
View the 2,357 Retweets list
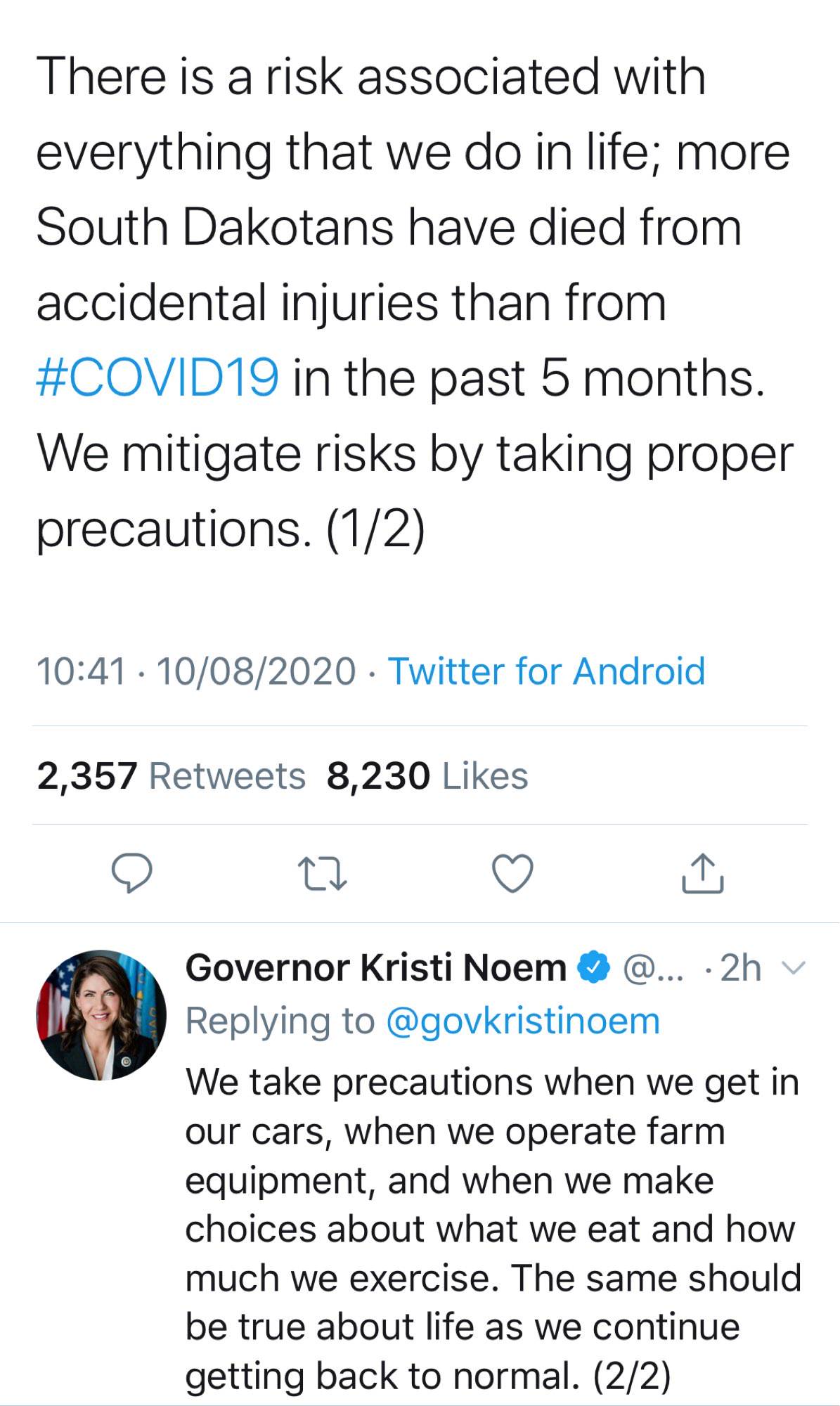tap(171, 775)
